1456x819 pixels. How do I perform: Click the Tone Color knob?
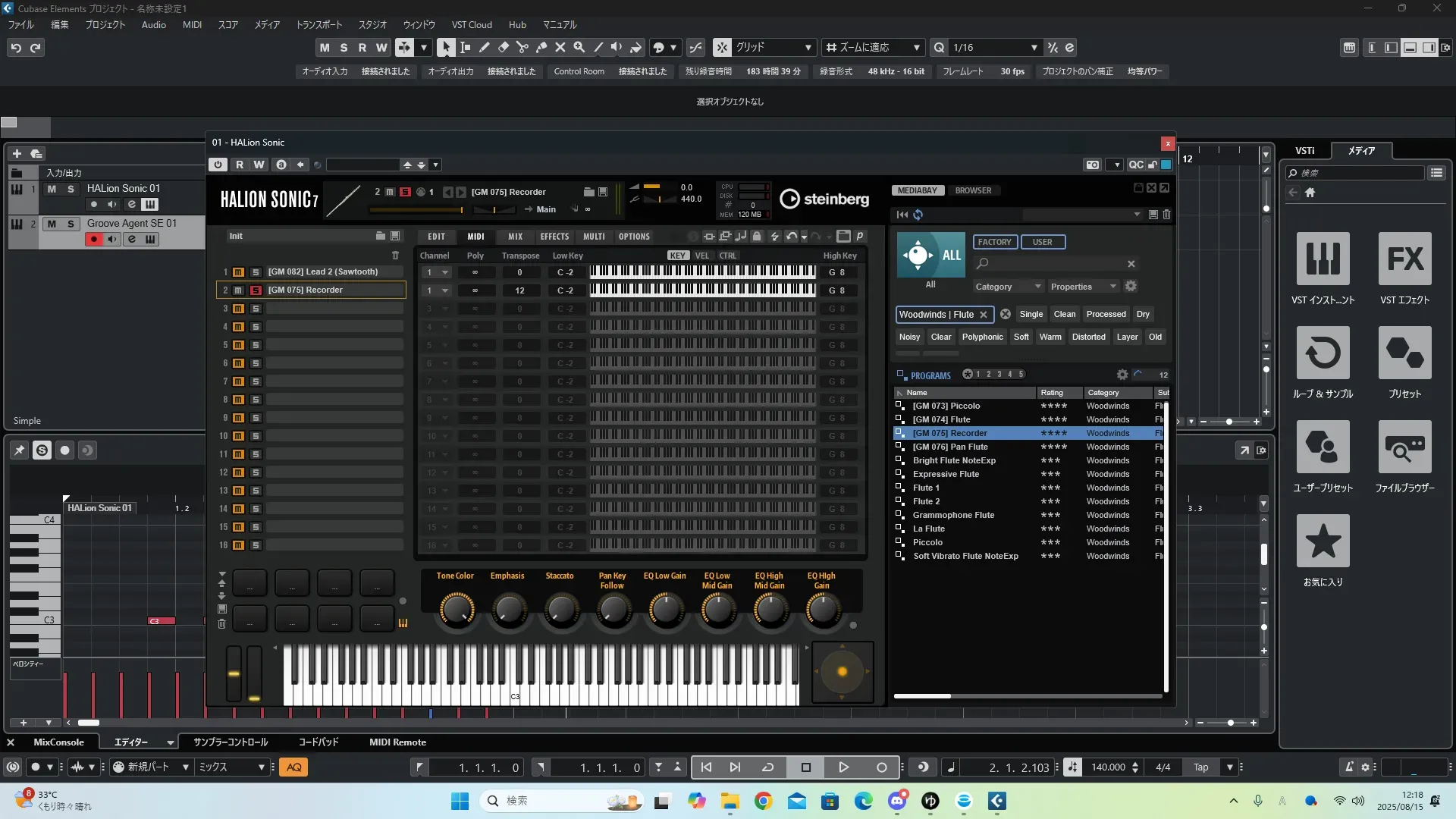(x=456, y=609)
